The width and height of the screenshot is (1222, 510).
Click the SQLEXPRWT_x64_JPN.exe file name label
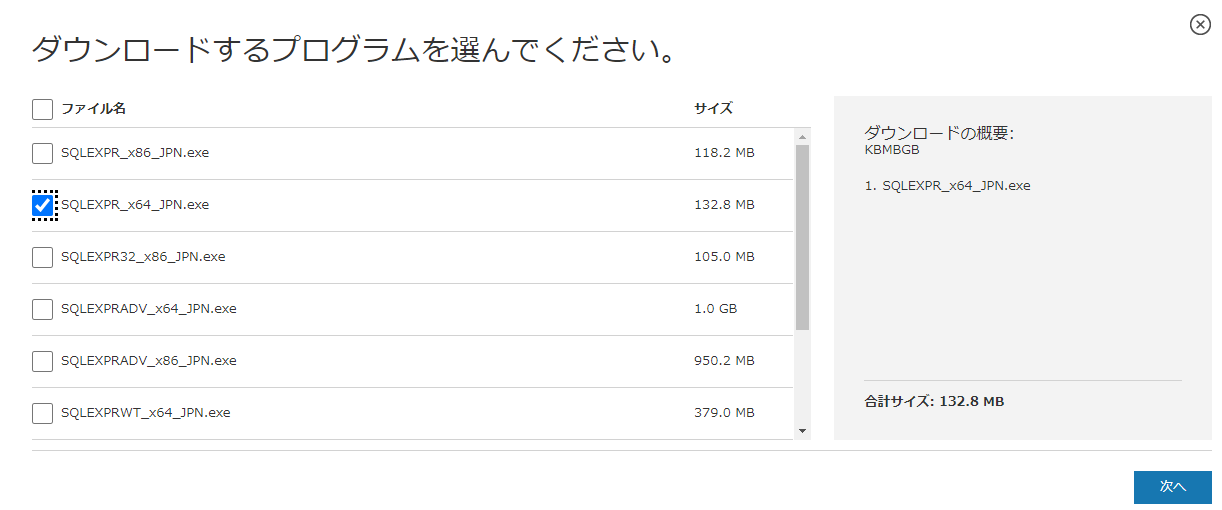145,413
